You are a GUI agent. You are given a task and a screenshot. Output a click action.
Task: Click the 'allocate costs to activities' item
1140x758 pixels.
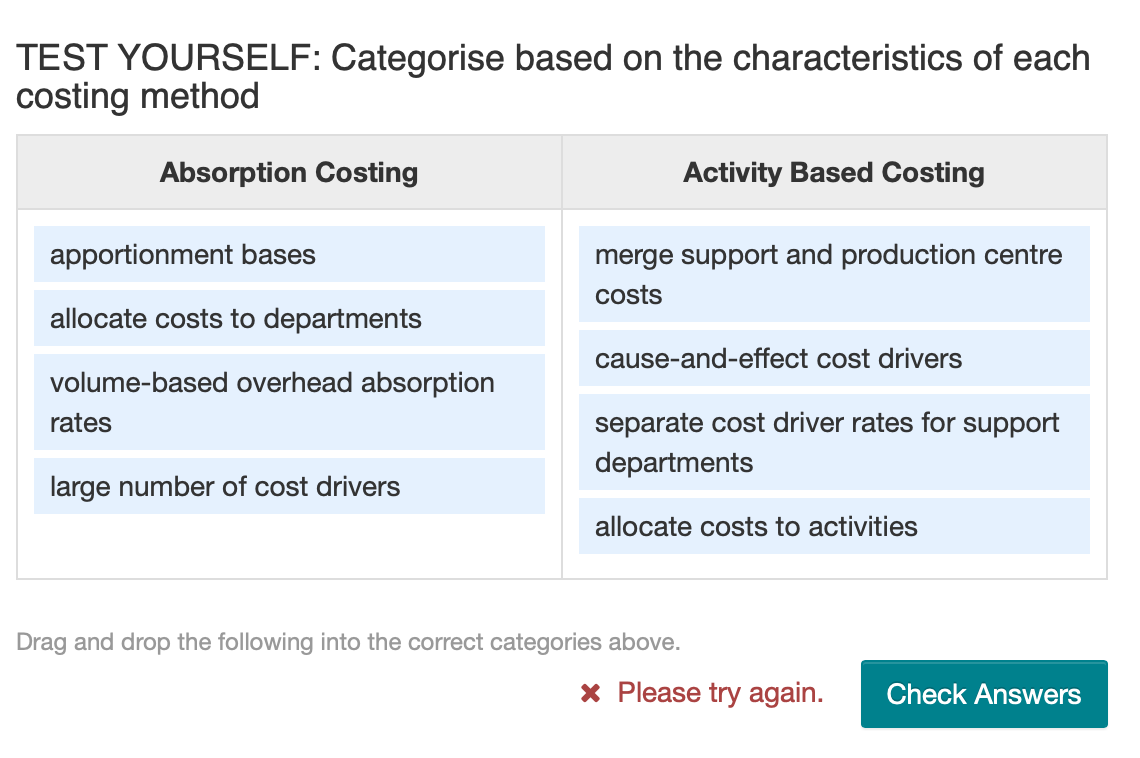(834, 526)
